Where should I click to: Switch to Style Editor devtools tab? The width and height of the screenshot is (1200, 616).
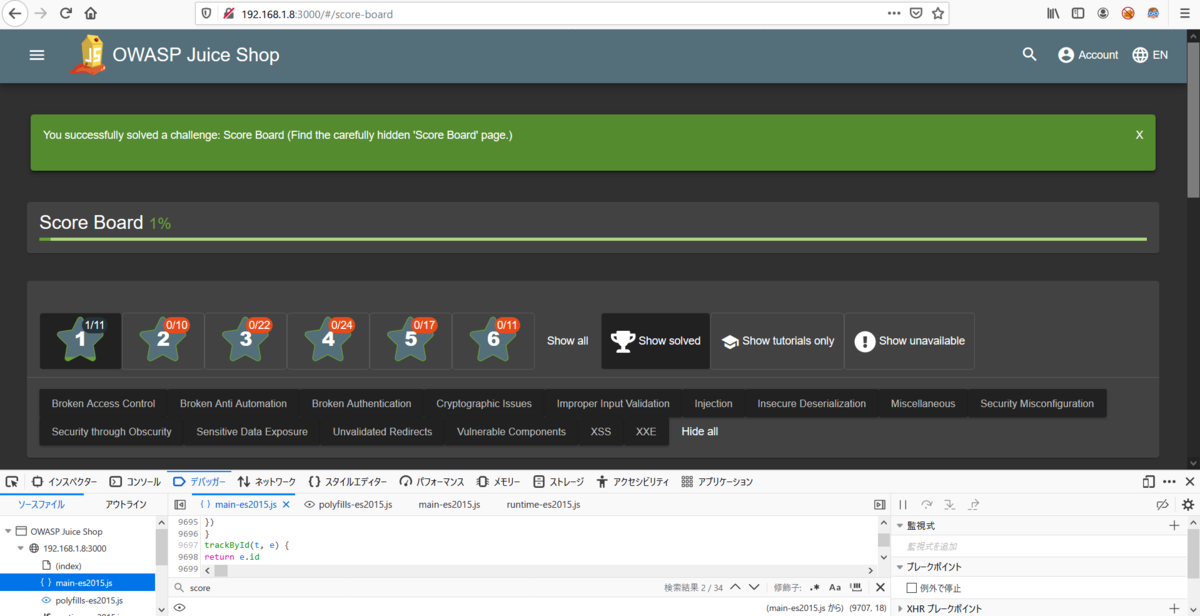coord(347,481)
